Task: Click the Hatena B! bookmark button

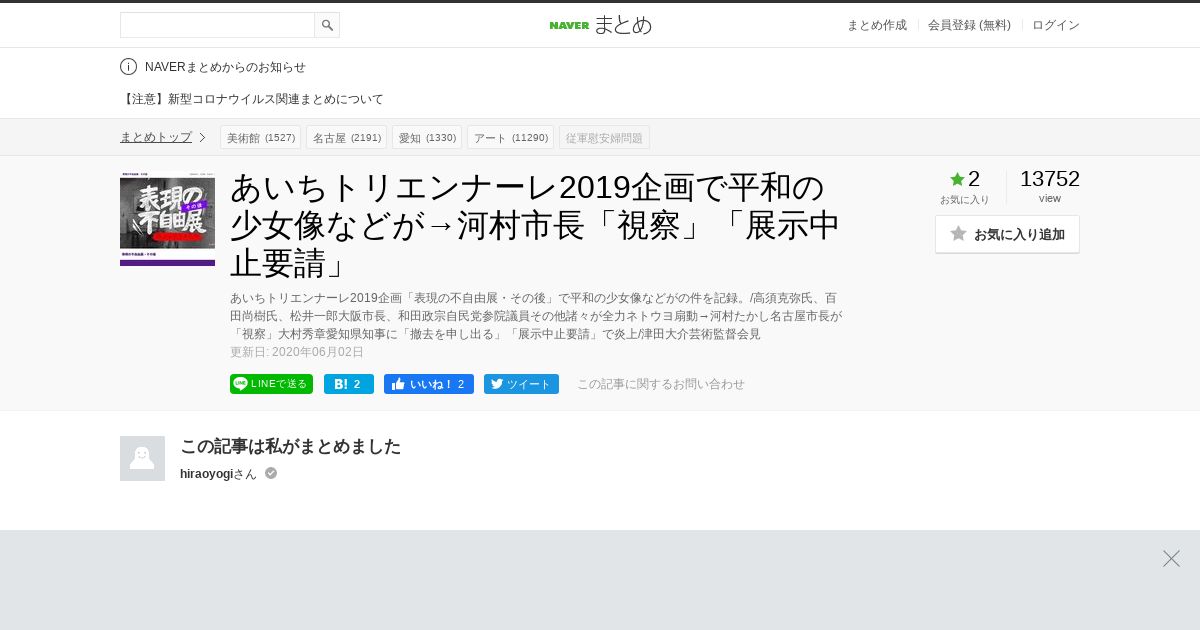Action: [x=349, y=384]
